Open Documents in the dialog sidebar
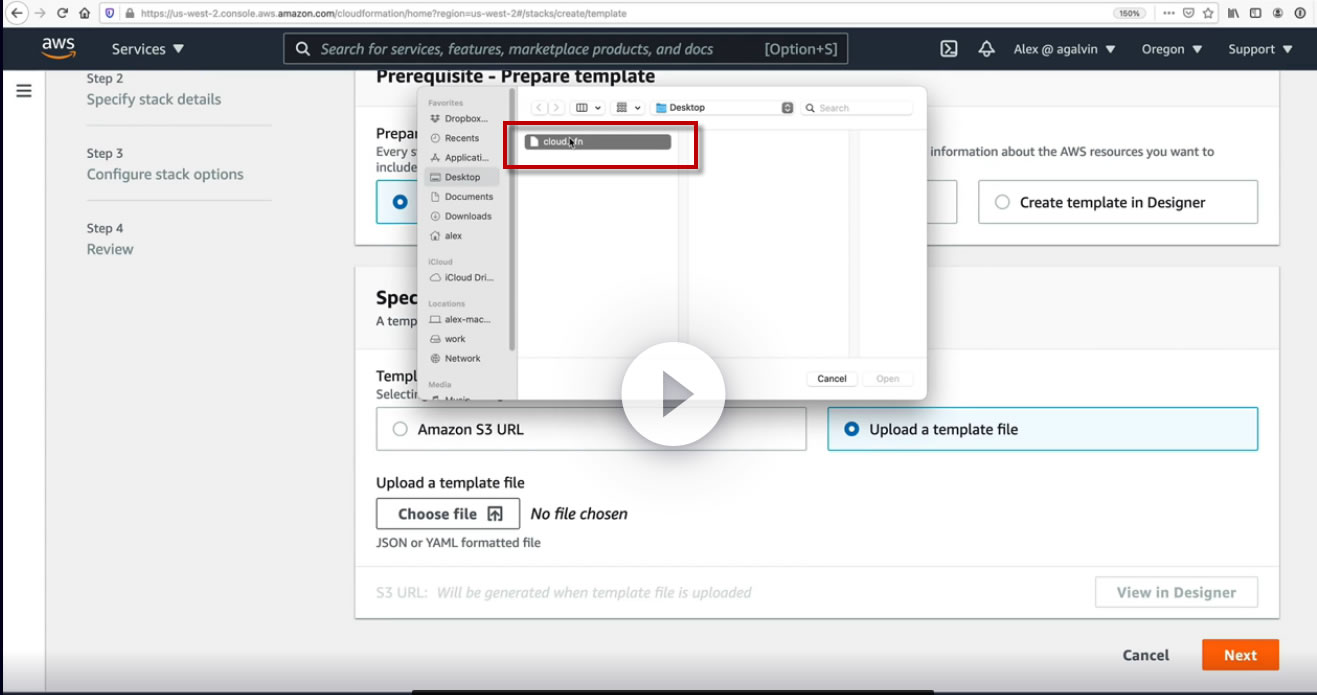1317x695 pixels. pyautogui.click(x=461, y=197)
